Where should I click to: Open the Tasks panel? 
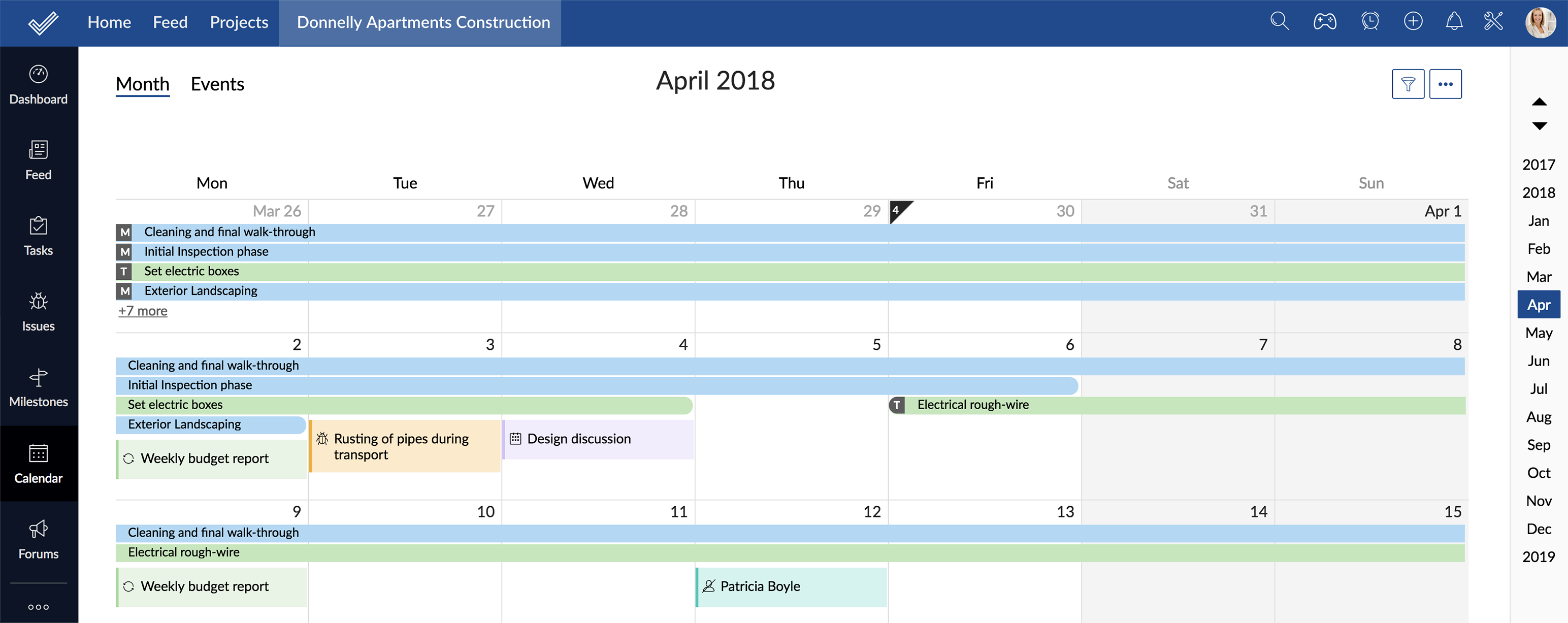(x=38, y=235)
